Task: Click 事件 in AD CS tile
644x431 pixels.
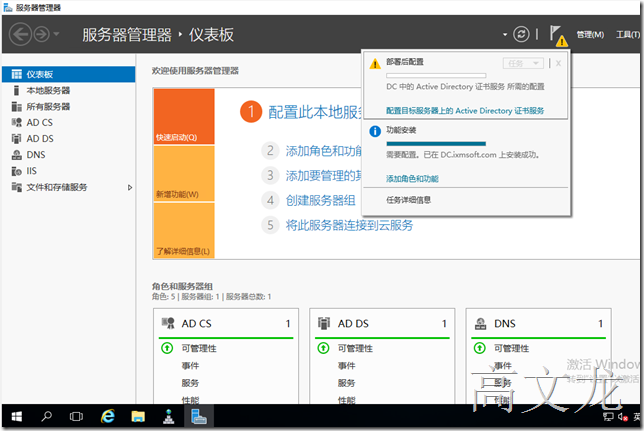Action: (190, 366)
